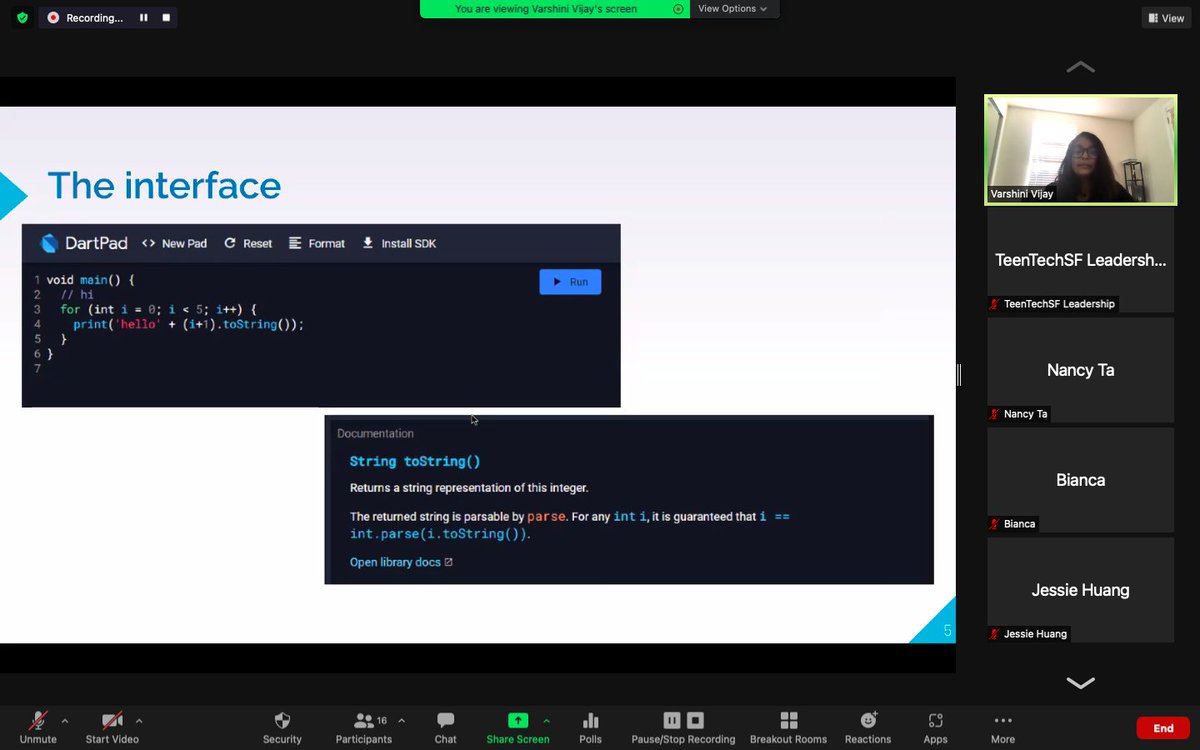Expand the caret beside Participants
This screenshot has width=1200, height=750.
coord(402,720)
